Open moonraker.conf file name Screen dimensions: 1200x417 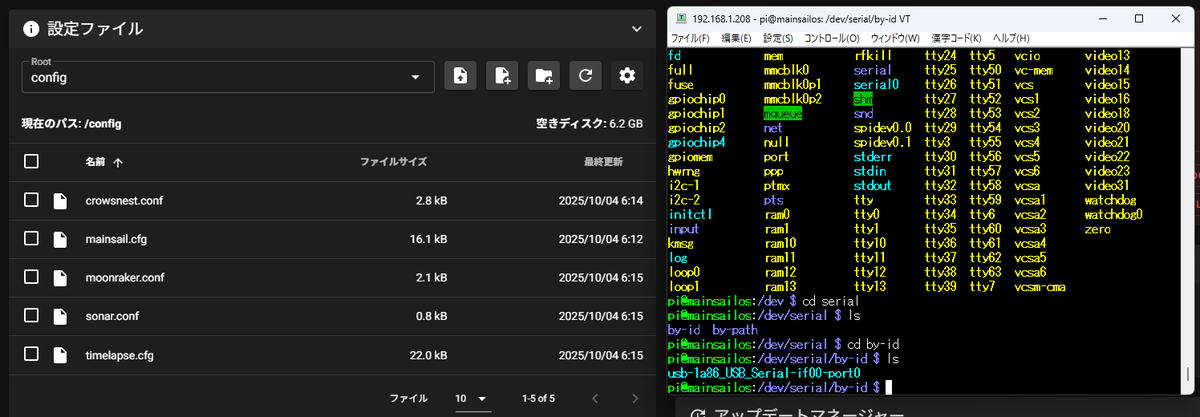(x=125, y=277)
